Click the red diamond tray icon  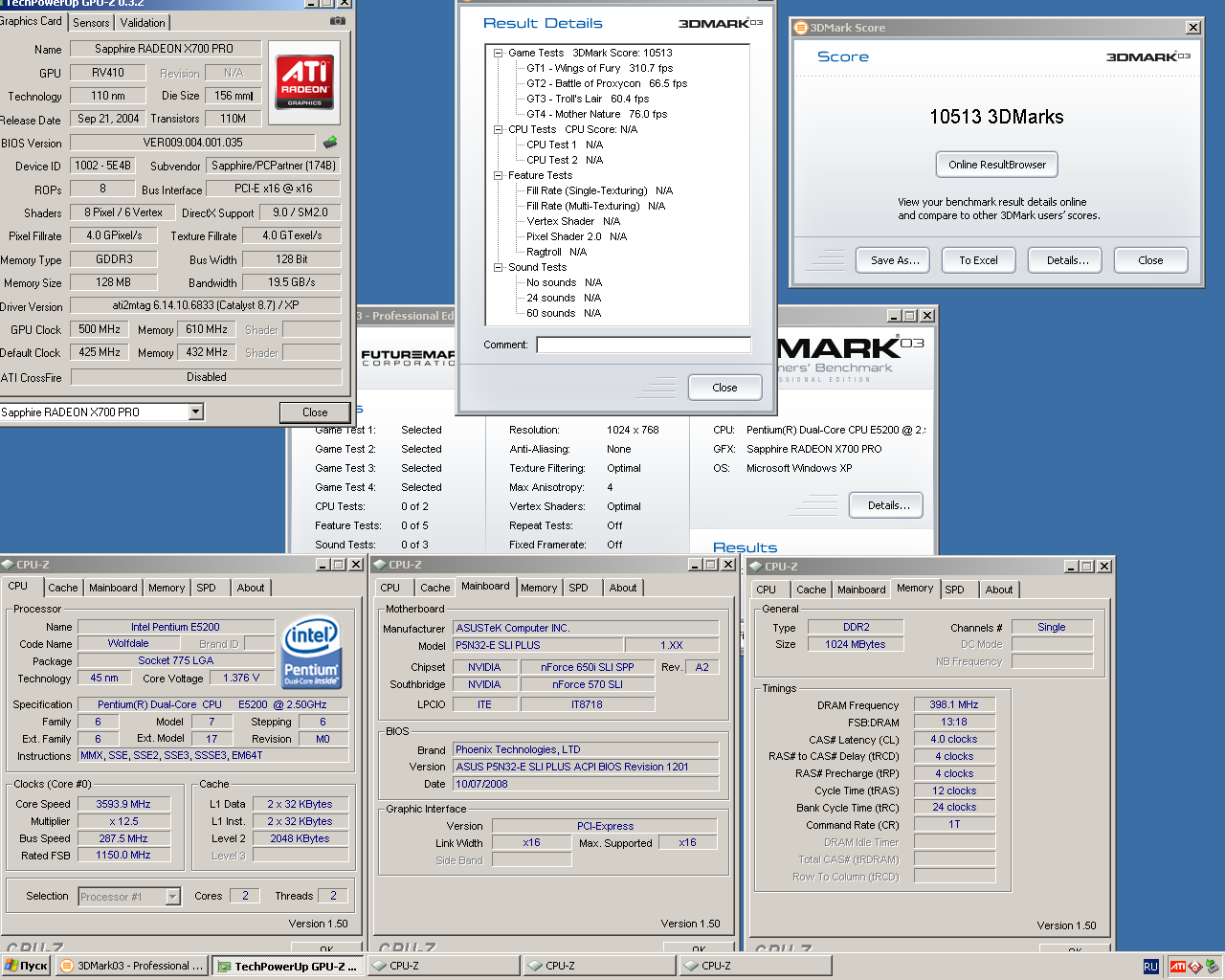click(1195, 967)
